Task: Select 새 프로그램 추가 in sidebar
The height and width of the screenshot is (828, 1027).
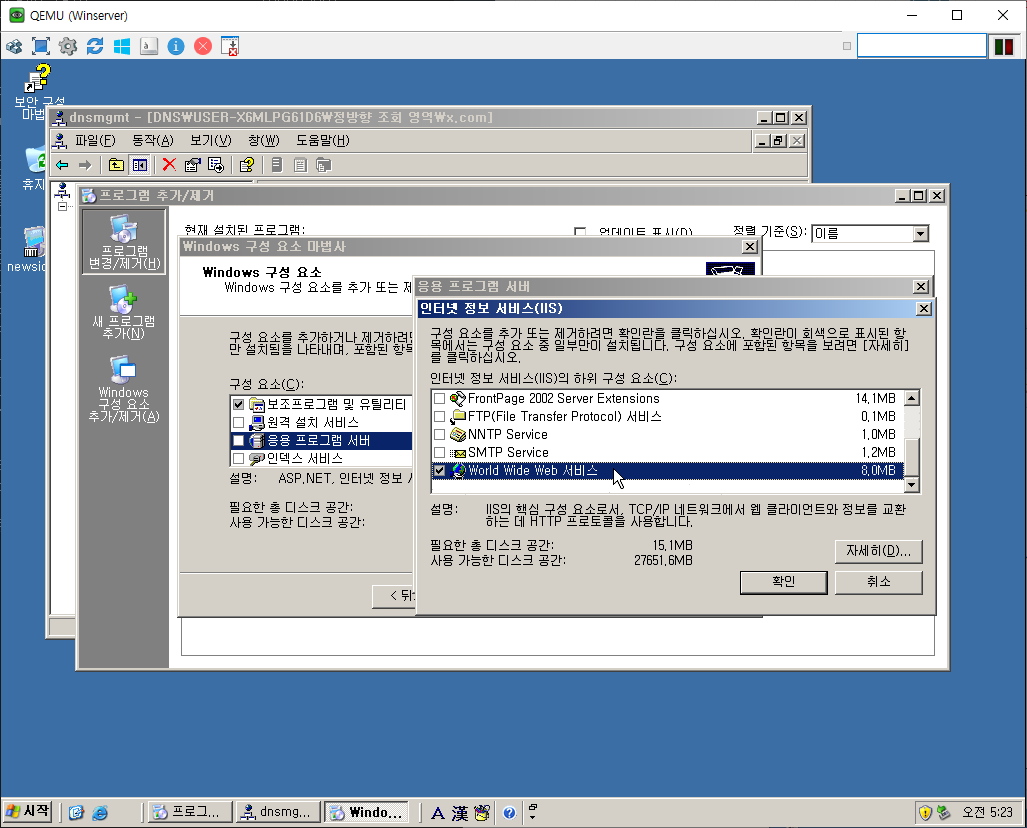Action: click(124, 312)
